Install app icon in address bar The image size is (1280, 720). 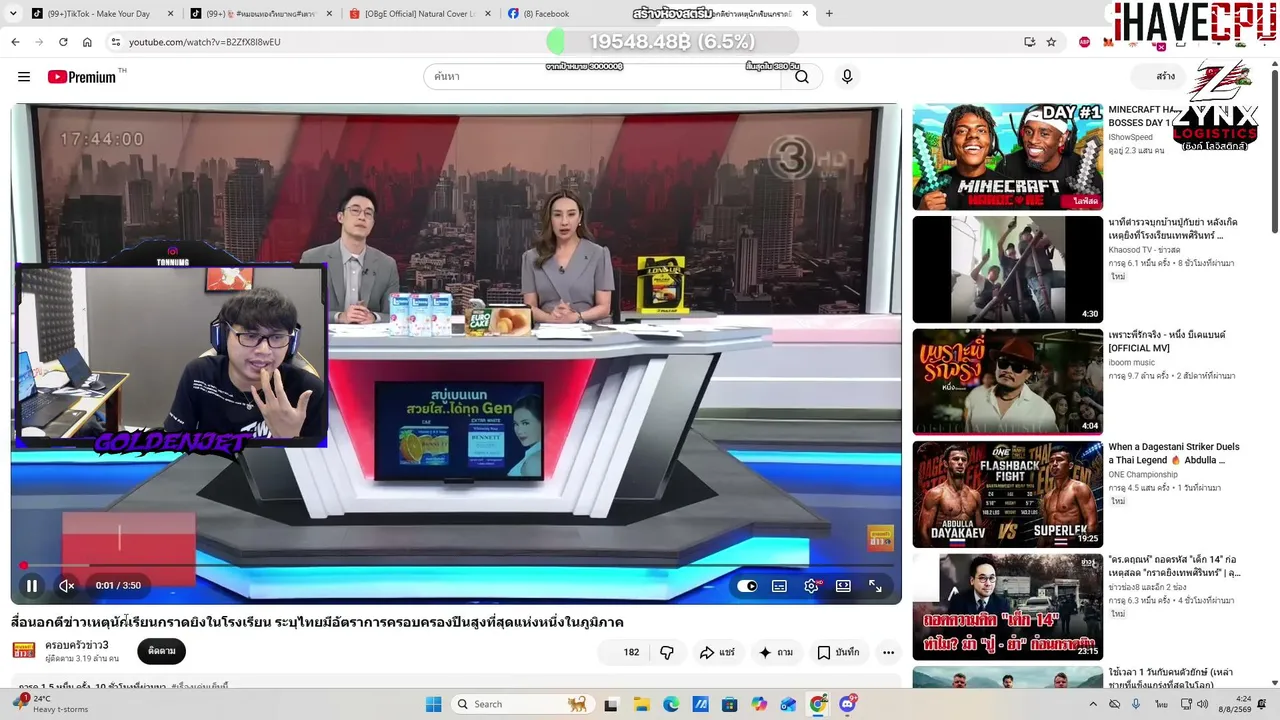point(1029,42)
